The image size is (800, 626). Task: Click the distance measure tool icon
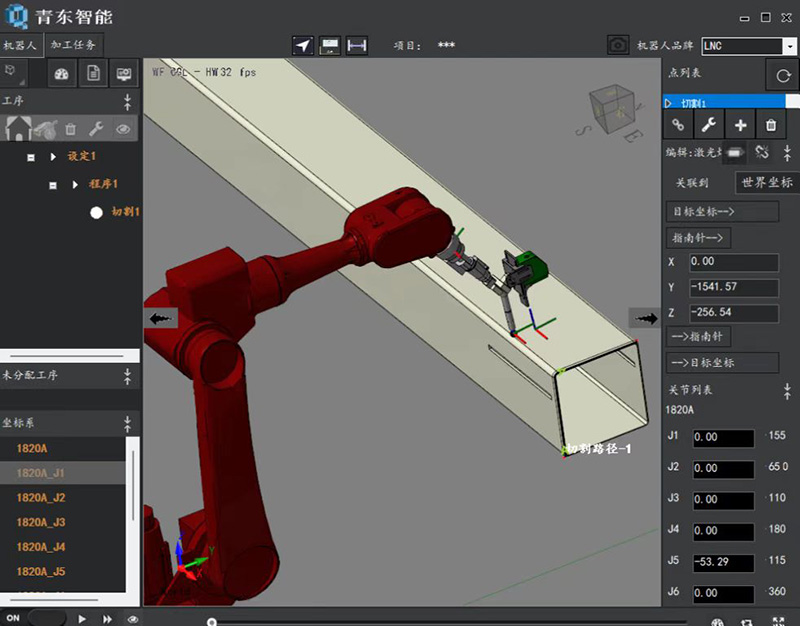[356, 46]
